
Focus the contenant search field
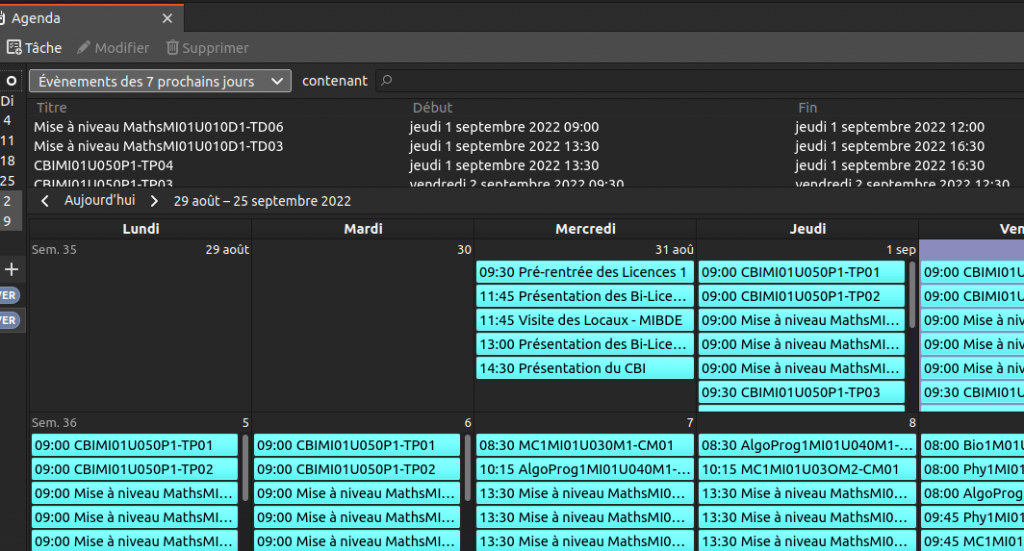pos(699,81)
